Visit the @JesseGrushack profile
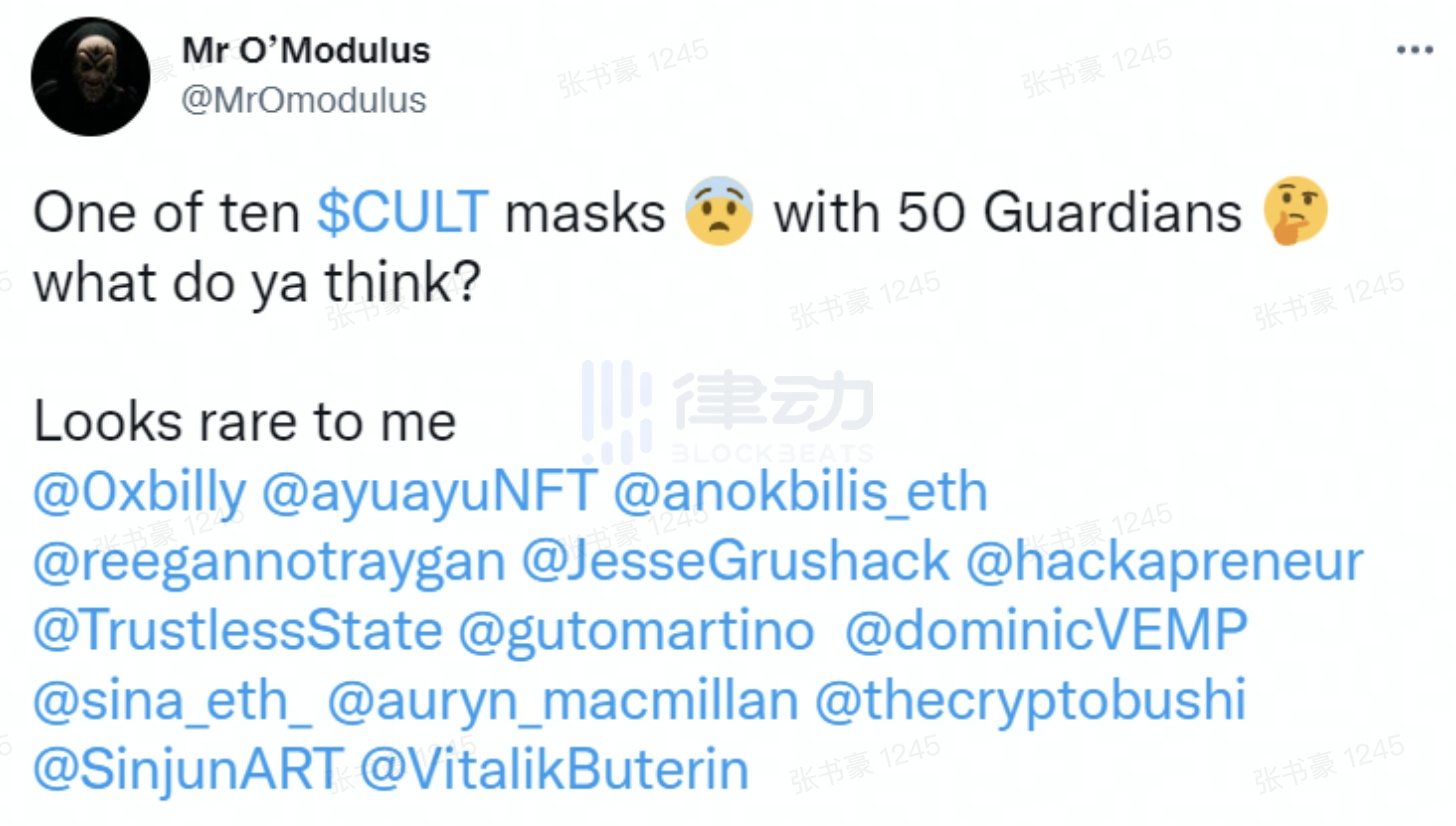Viewport: 1456px width, 826px height. [x=735, y=563]
